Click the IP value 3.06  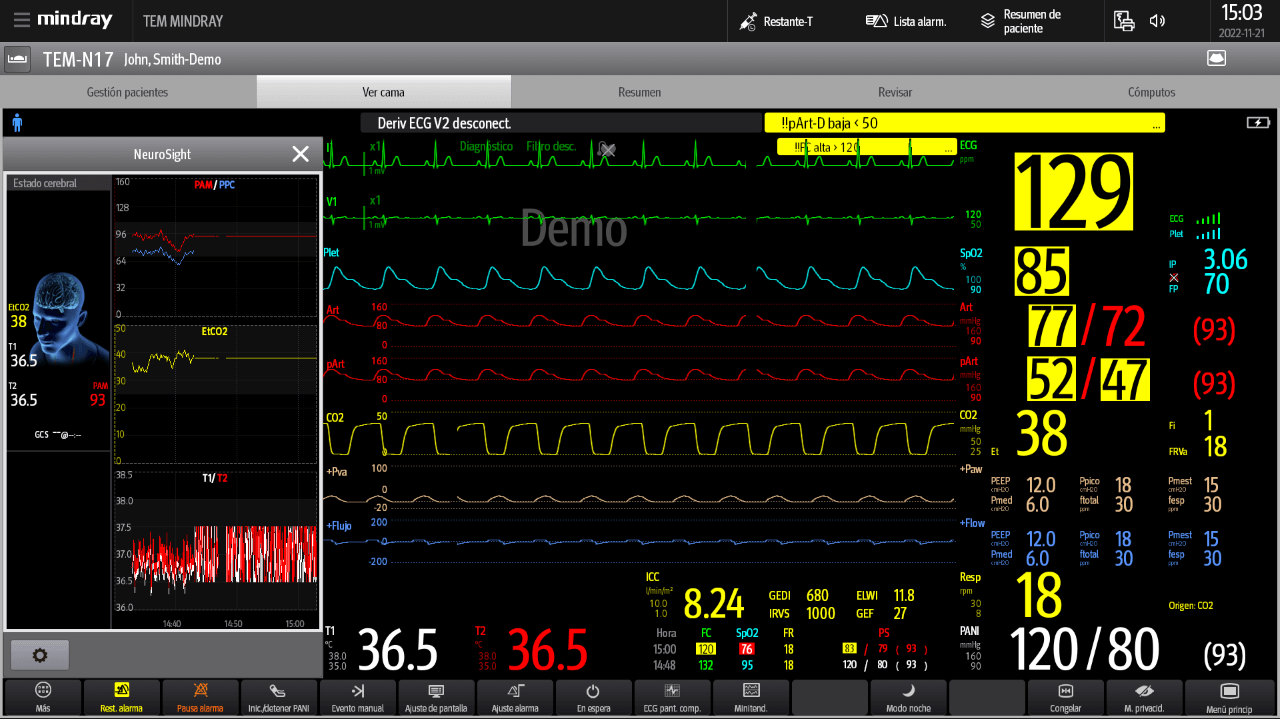coord(1226,260)
